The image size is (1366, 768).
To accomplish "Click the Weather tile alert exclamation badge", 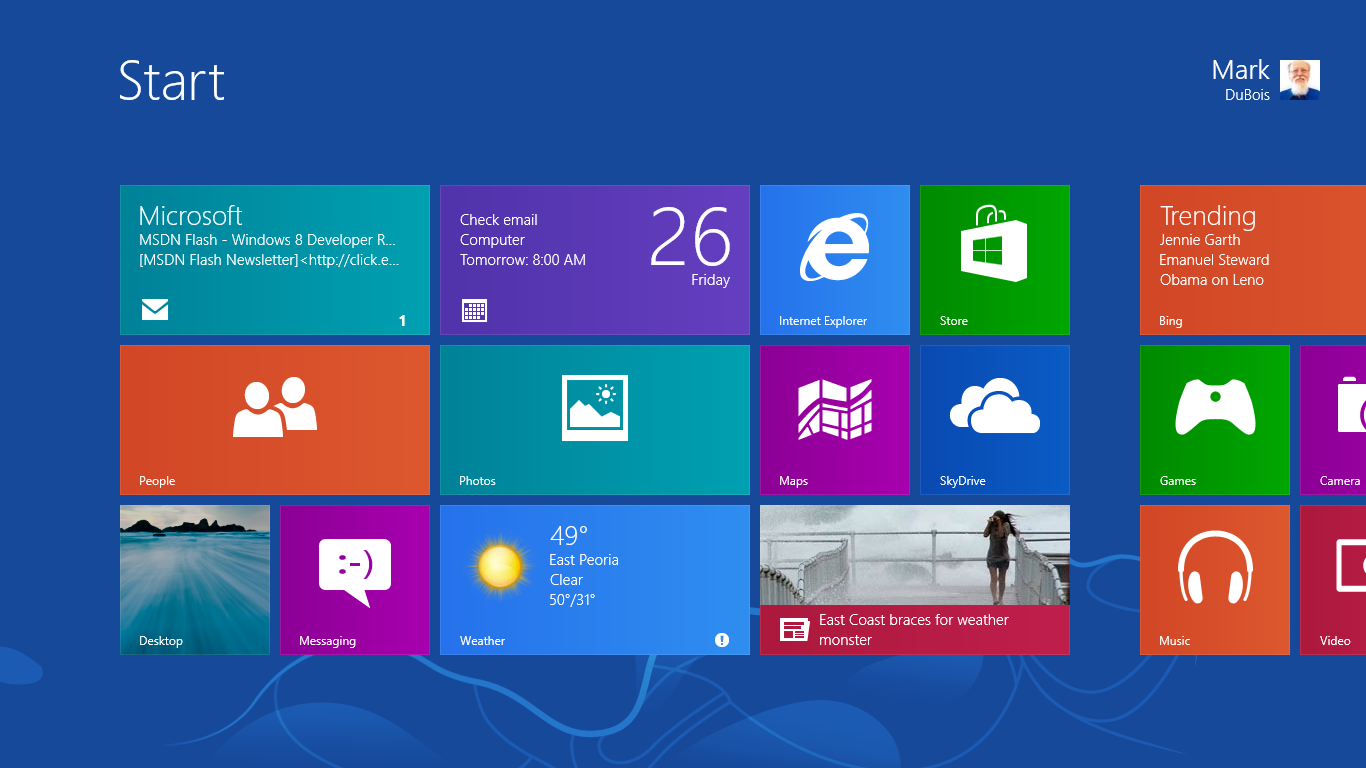I will [x=722, y=640].
